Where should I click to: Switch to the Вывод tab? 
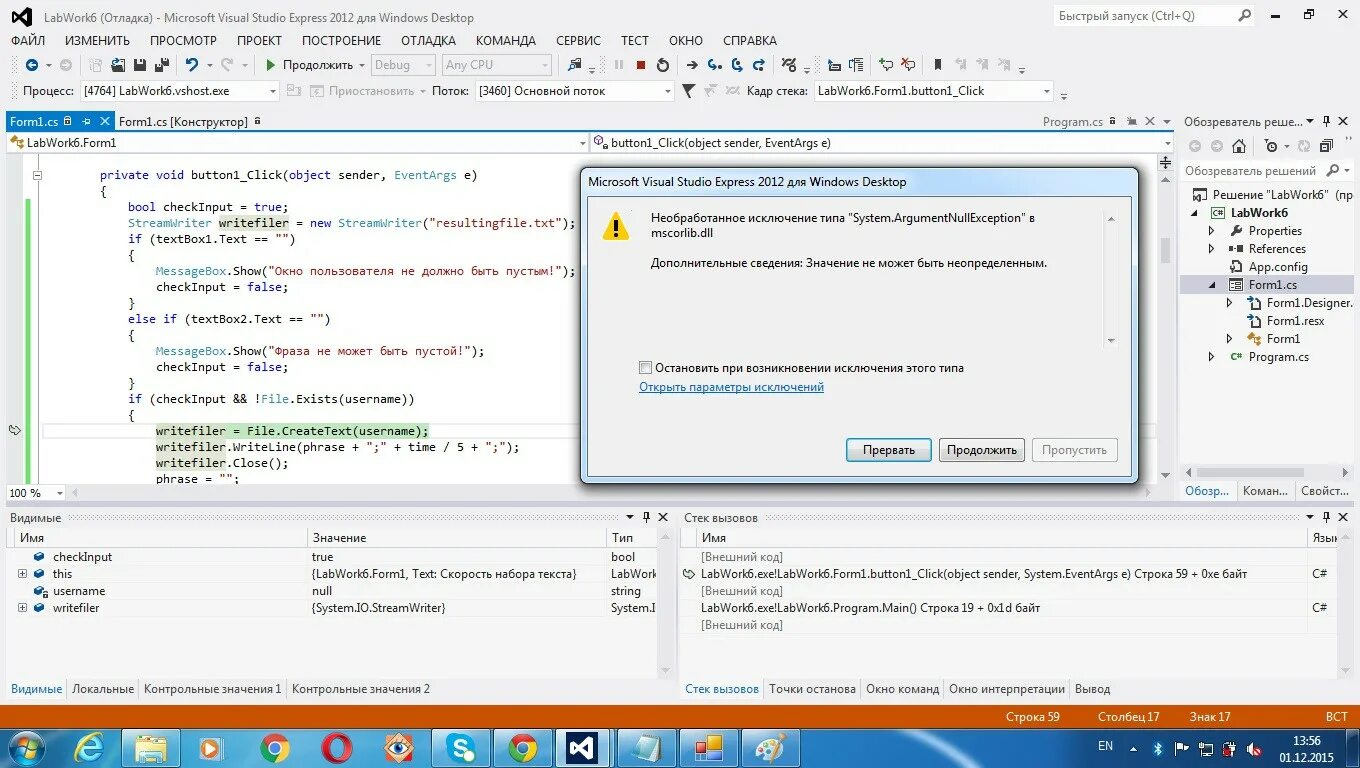pos(1092,689)
